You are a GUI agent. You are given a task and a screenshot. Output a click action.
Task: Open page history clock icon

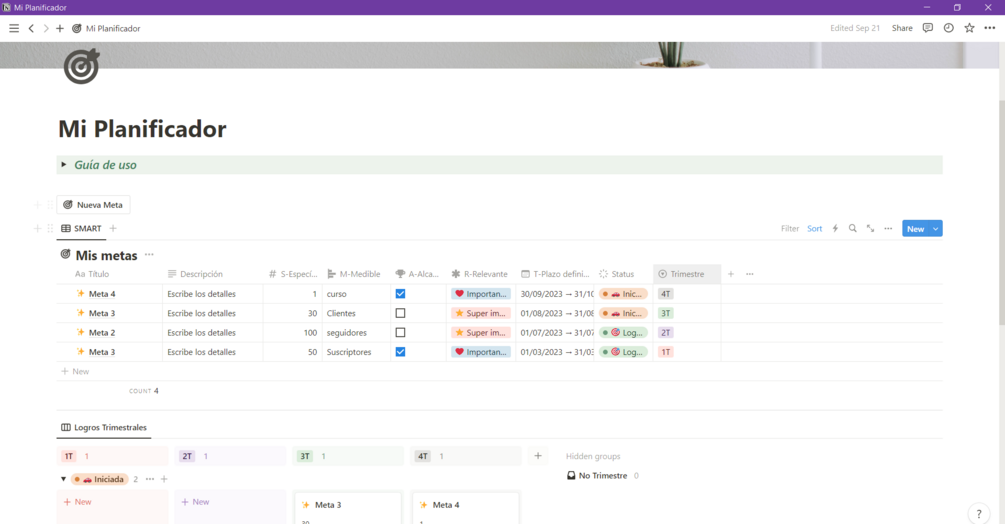click(x=949, y=28)
